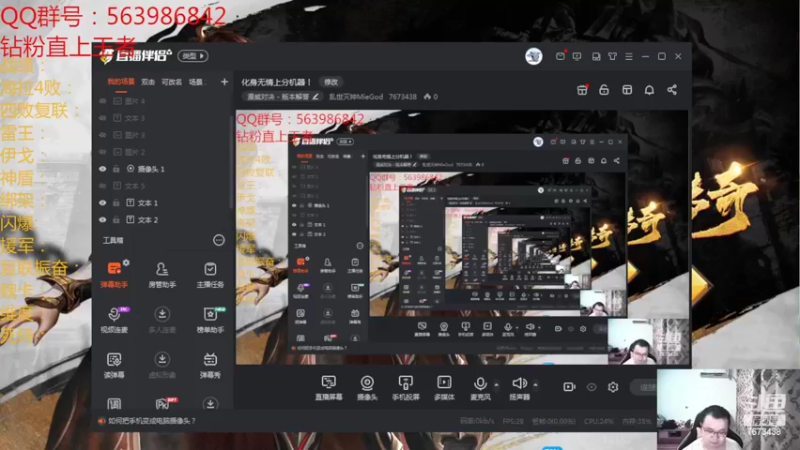
Task: Download the 虚拟形象 tool
Action: point(162,365)
